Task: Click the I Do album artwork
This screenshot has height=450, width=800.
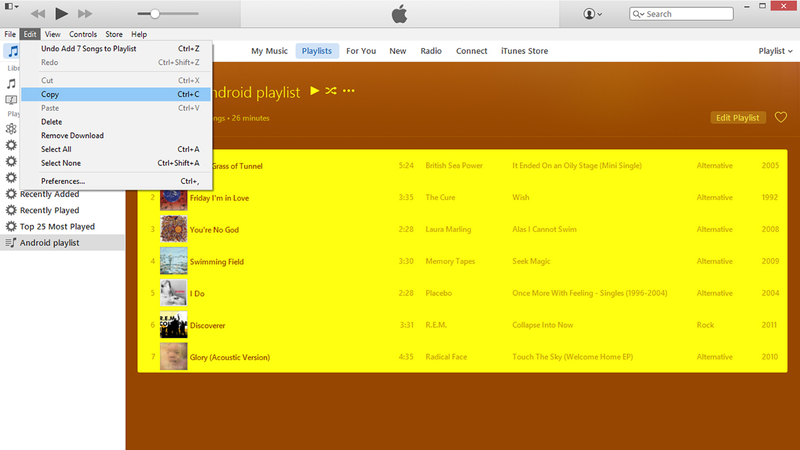Action: point(173,293)
